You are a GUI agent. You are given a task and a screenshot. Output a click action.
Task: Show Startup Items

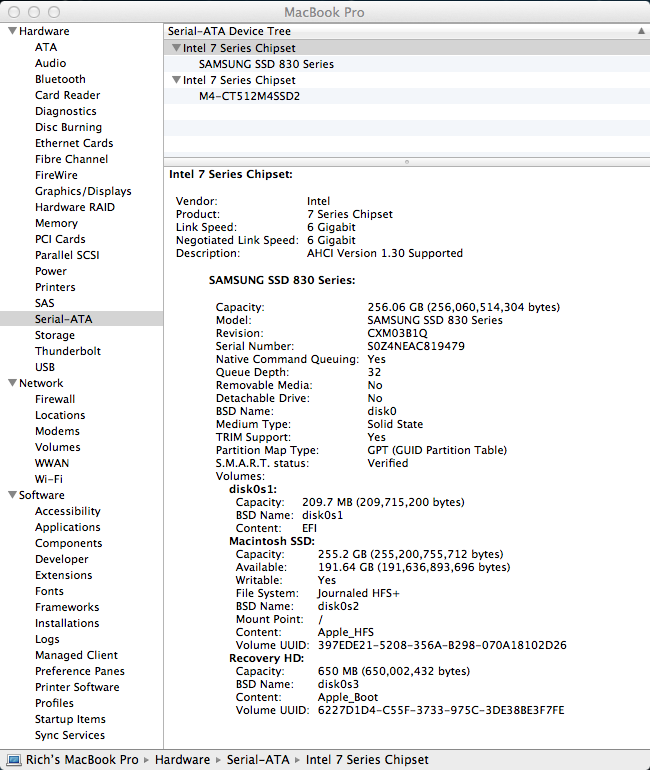click(70, 719)
